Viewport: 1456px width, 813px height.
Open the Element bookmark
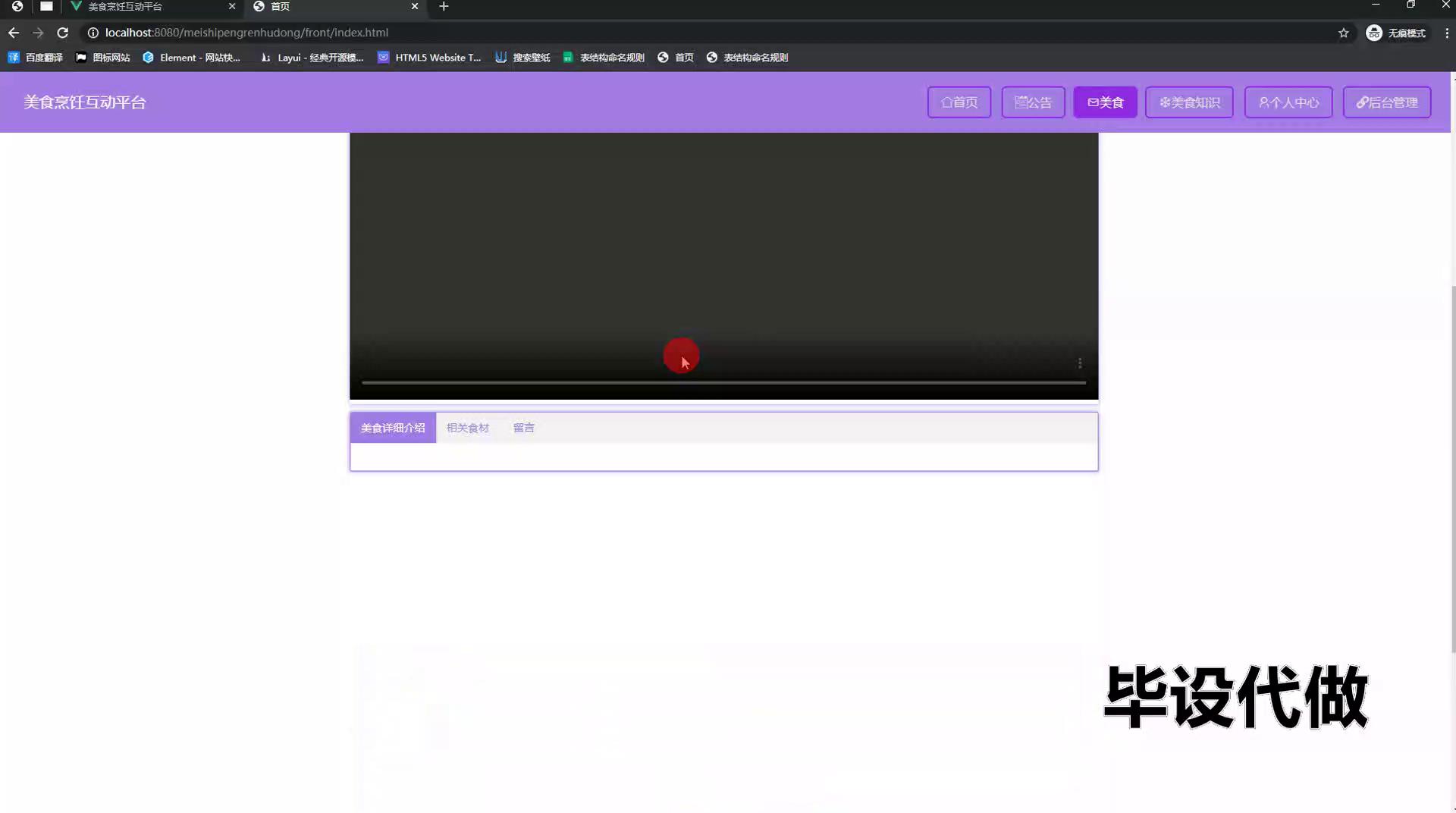(x=191, y=58)
